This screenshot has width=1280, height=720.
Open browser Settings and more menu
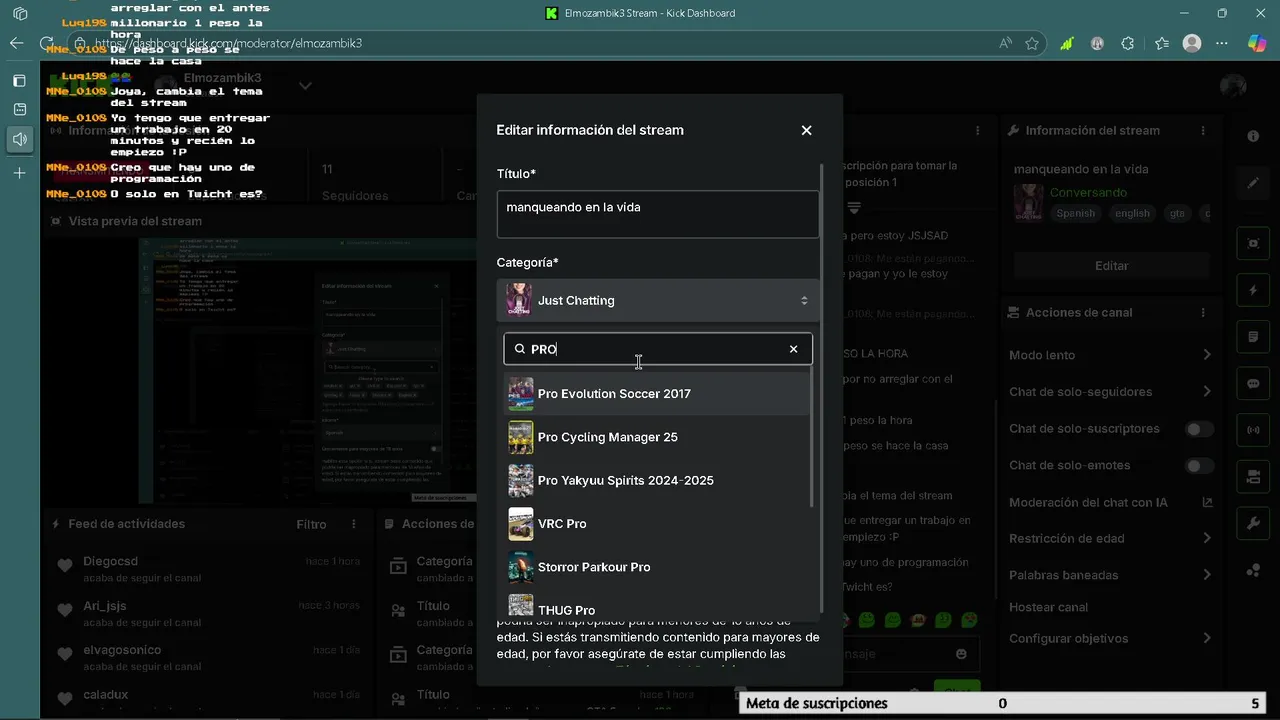coord(1222,44)
